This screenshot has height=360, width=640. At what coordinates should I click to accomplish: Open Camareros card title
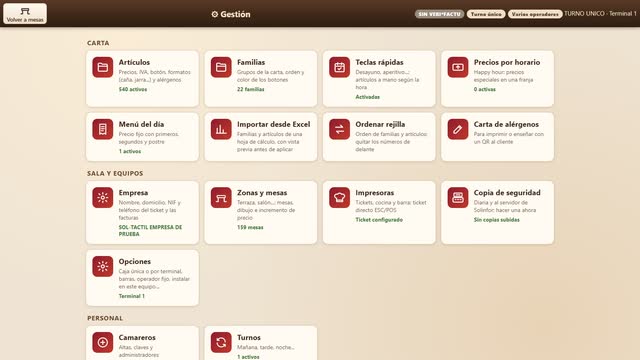click(x=137, y=338)
